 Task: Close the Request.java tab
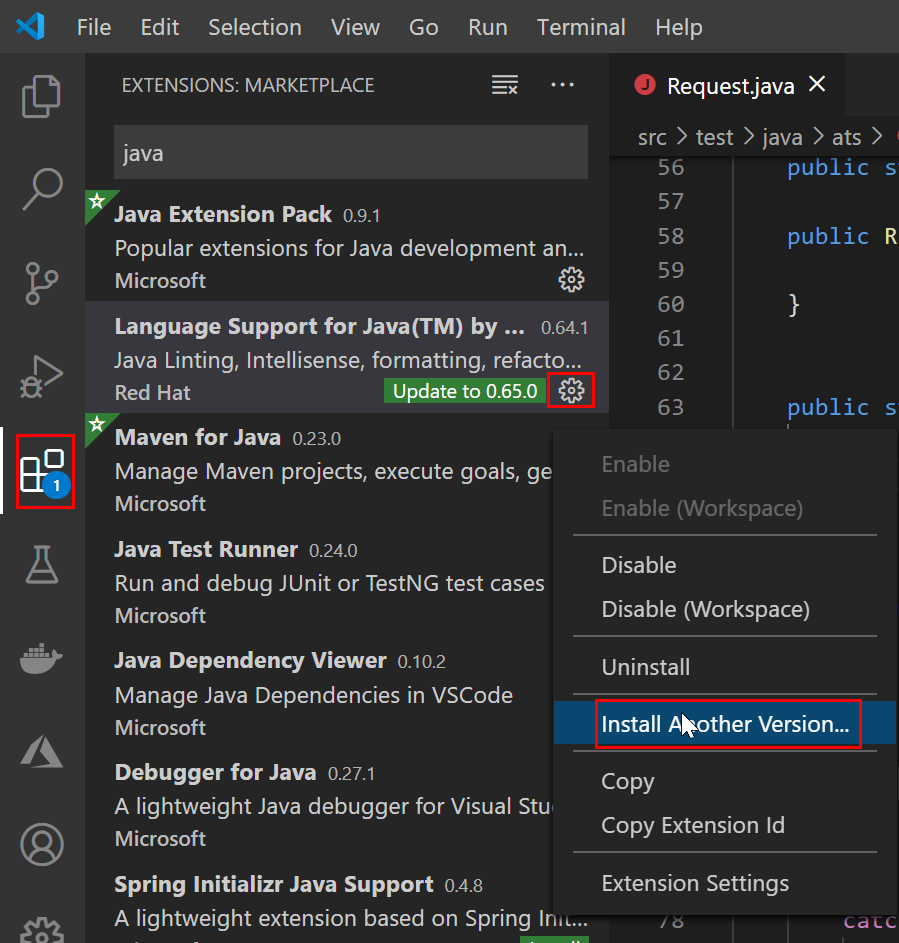(x=817, y=84)
